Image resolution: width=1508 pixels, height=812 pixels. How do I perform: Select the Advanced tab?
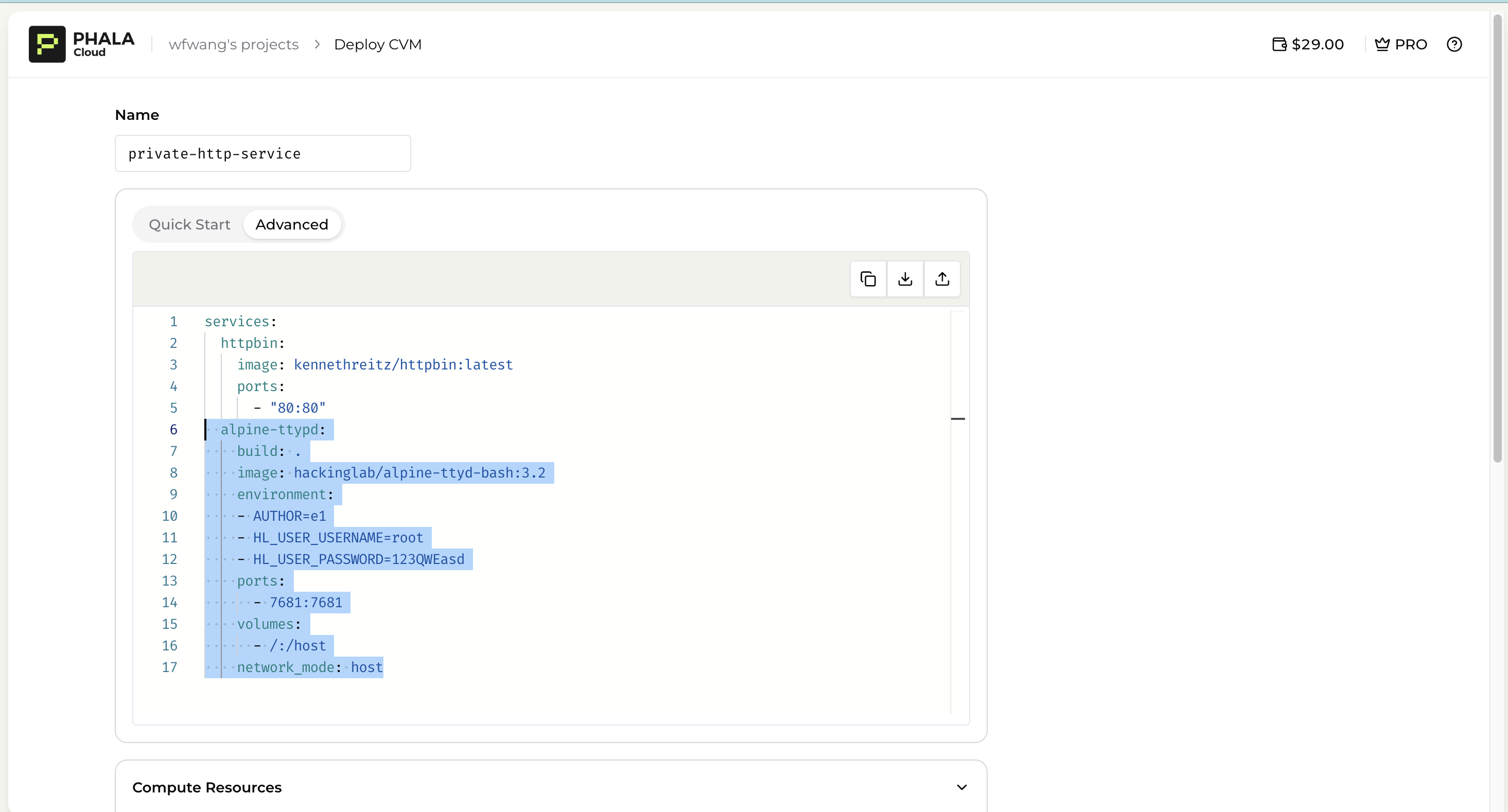[291, 225]
